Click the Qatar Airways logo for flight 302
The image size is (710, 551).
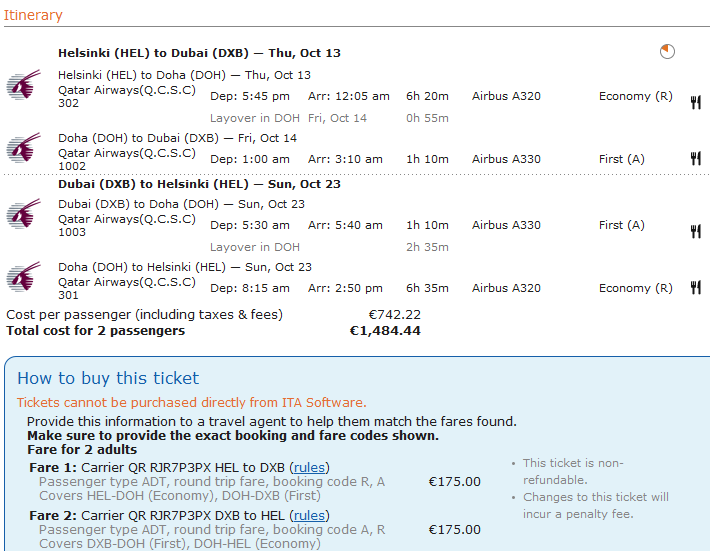22,86
